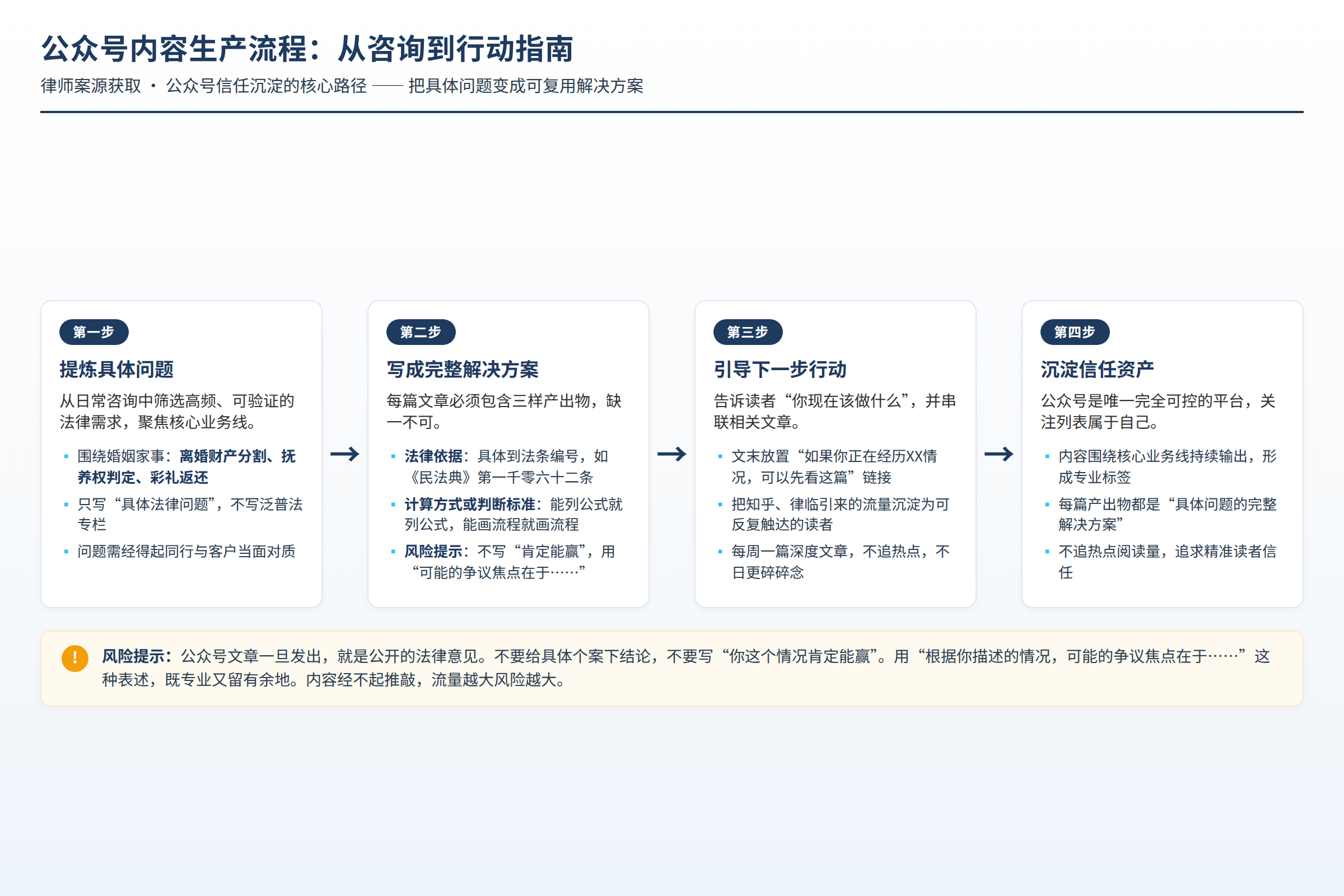Select the heading 沉淀信任资产
This screenshot has height=896, width=1344.
pyautogui.click(x=1097, y=370)
